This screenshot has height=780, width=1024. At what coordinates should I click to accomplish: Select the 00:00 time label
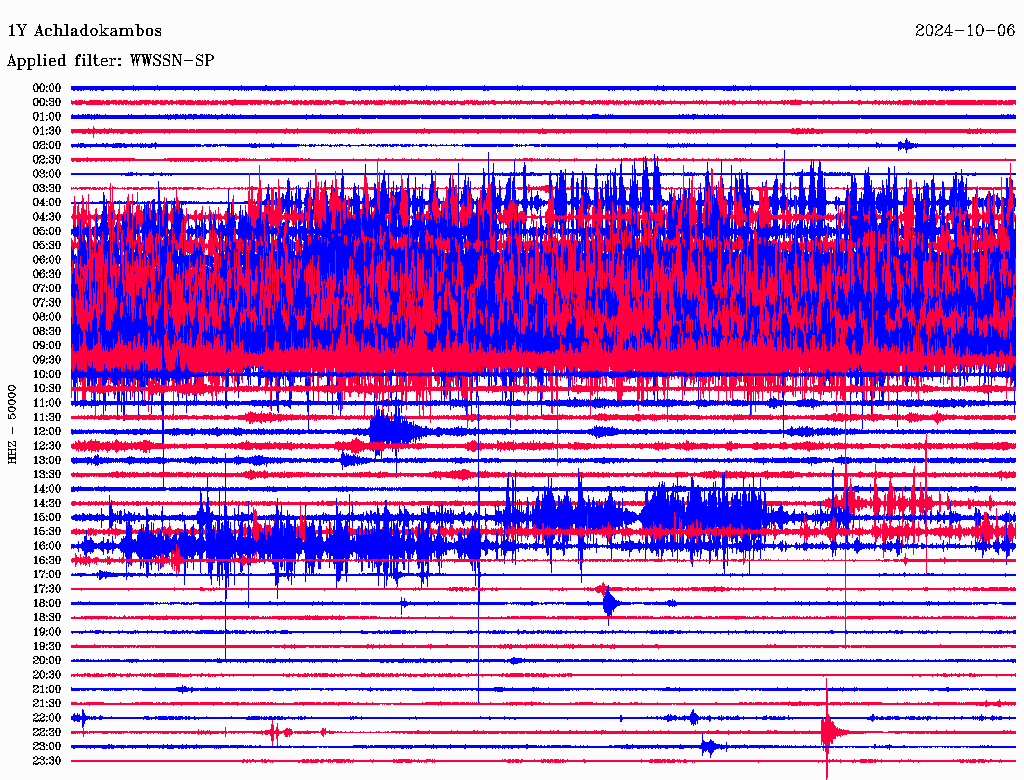tap(47, 88)
